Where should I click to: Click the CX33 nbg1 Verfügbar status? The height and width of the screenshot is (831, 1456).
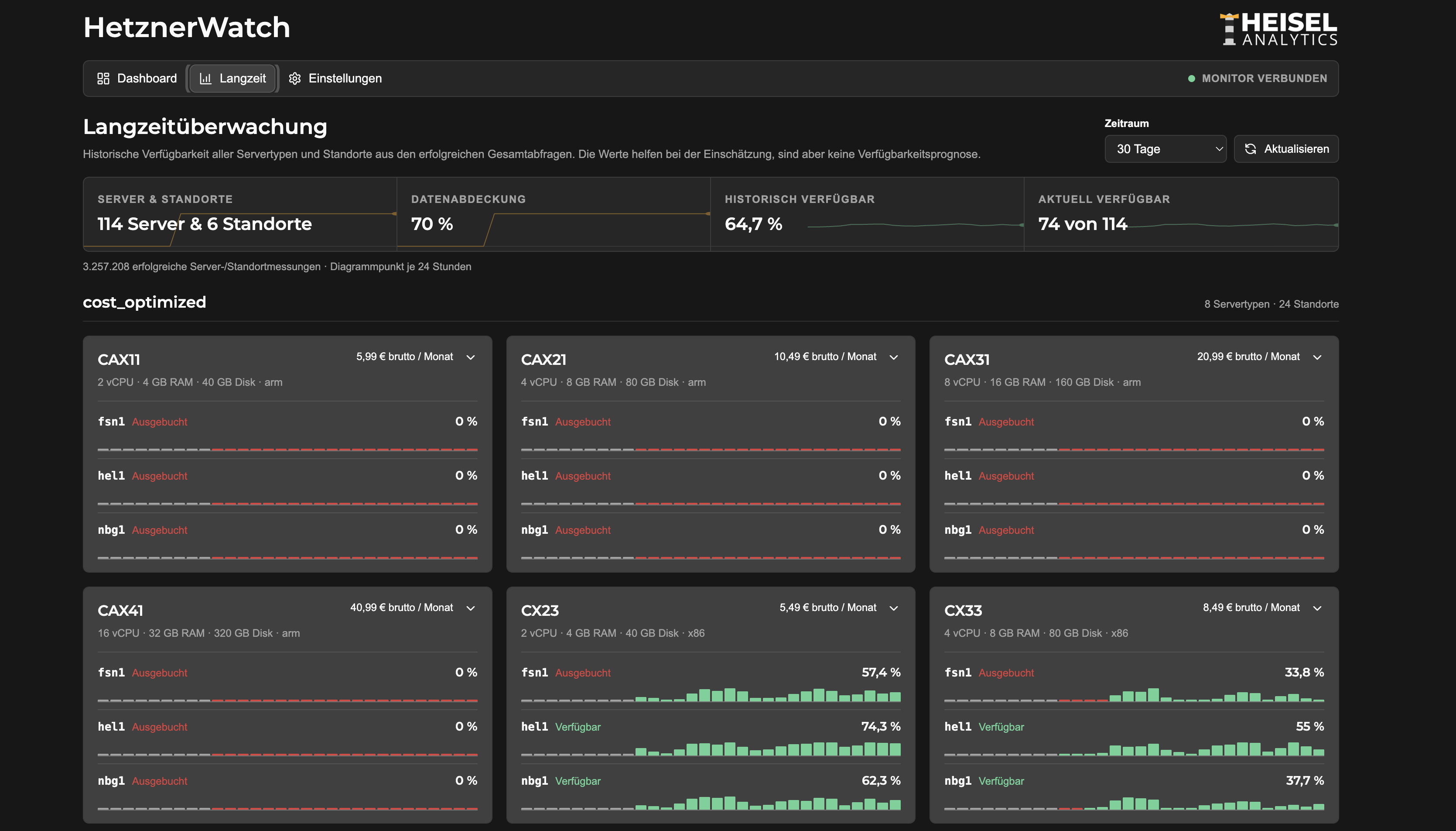click(1001, 781)
